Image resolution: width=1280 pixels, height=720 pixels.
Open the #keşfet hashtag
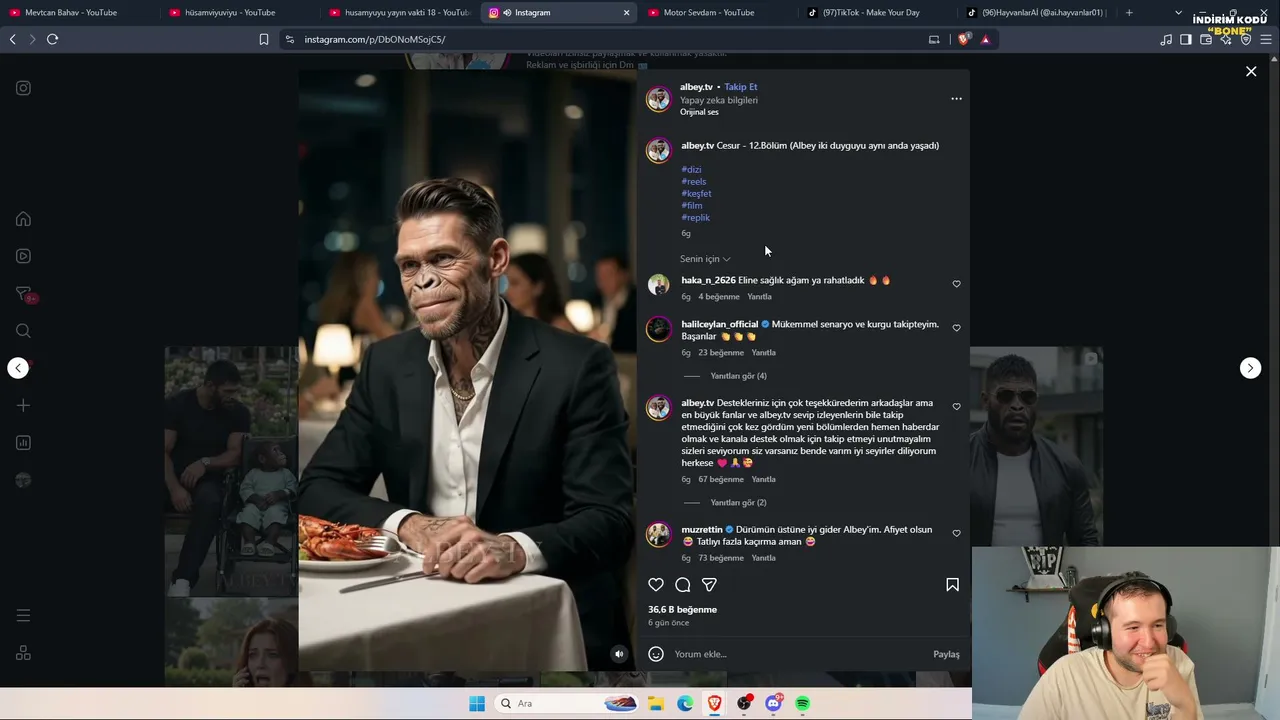[696, 194]
